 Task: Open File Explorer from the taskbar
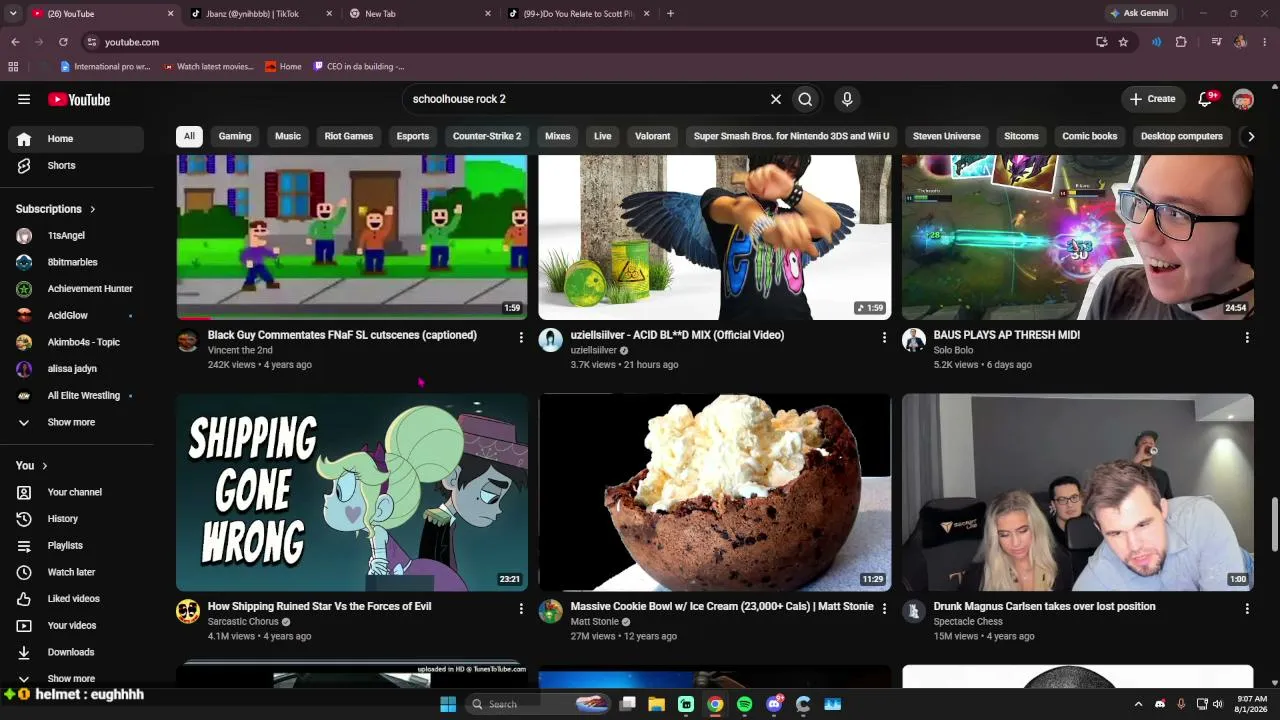click(657, 704)
